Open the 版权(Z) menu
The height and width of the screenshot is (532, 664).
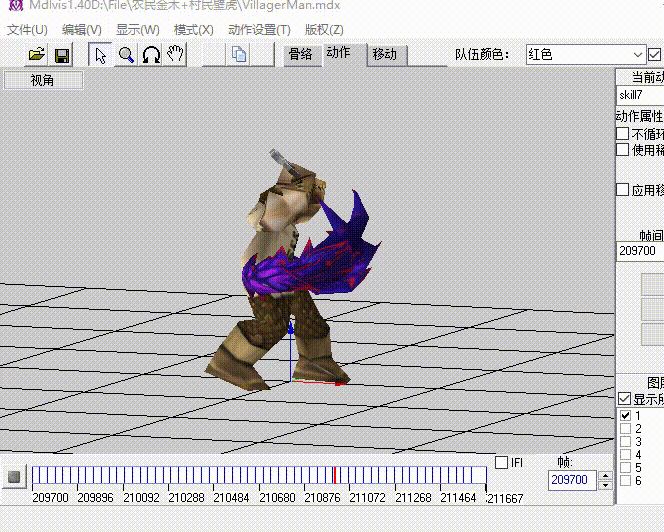coord(324,30)
